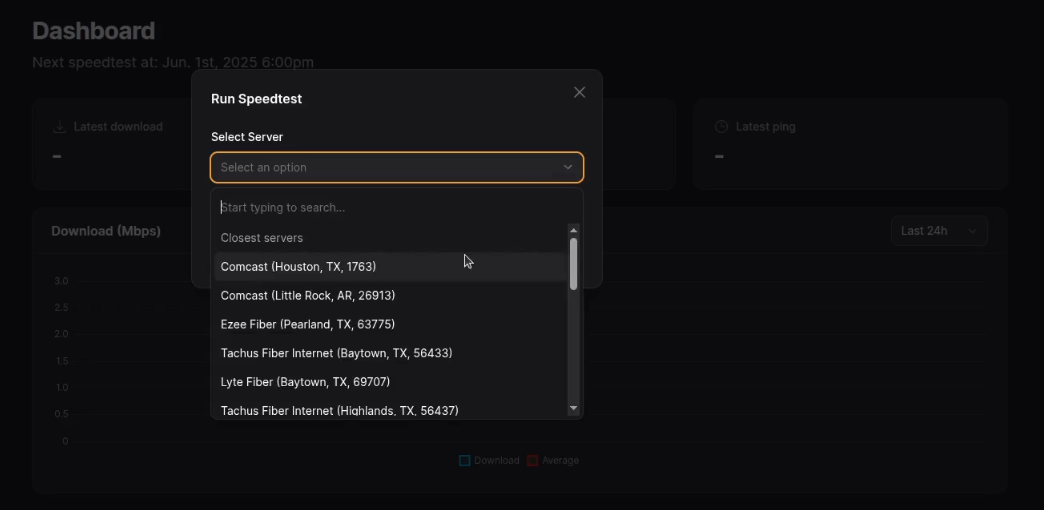Image resolution: width=1044 pixels, height=510 pixels.
Task: Click the Next speedtest time text
Action: tap(173, 63)
